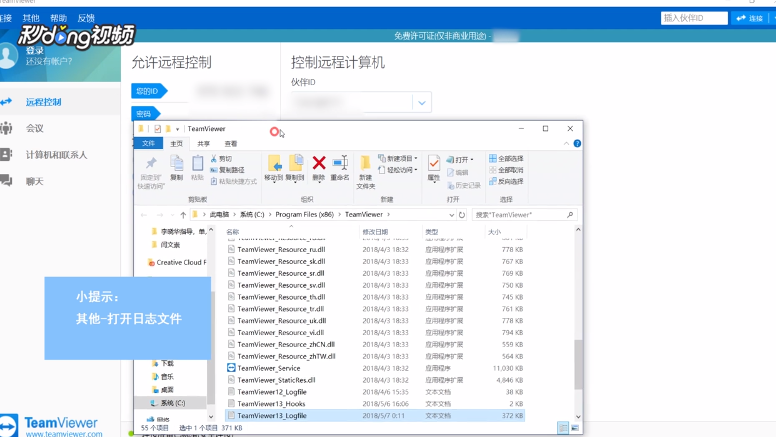776x437 pixels.
Task: Click the File (文件) ribbon tab
Action: (x=148, y=144)
